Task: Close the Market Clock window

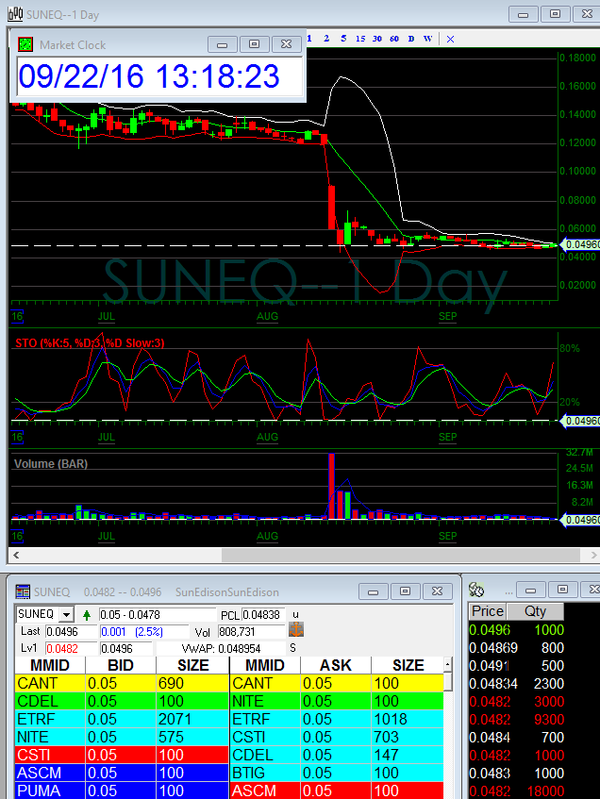Action: click(286, 44)
